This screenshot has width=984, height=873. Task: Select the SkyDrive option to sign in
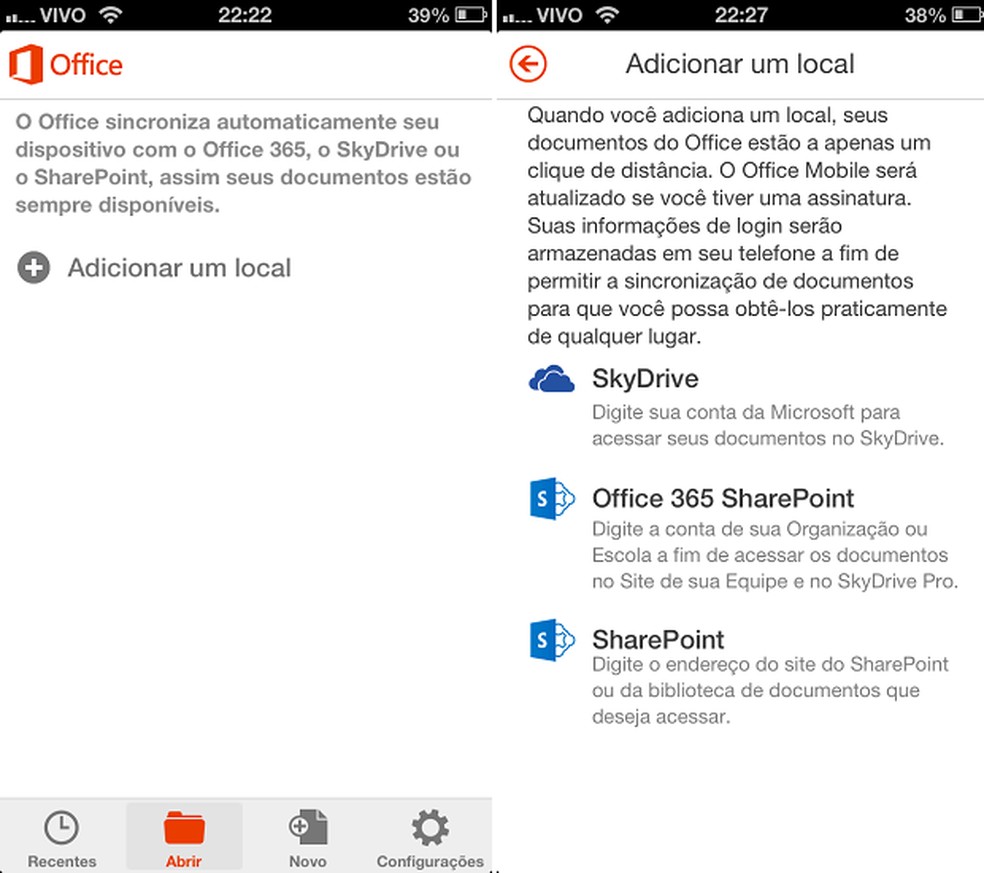pos(645,379)
